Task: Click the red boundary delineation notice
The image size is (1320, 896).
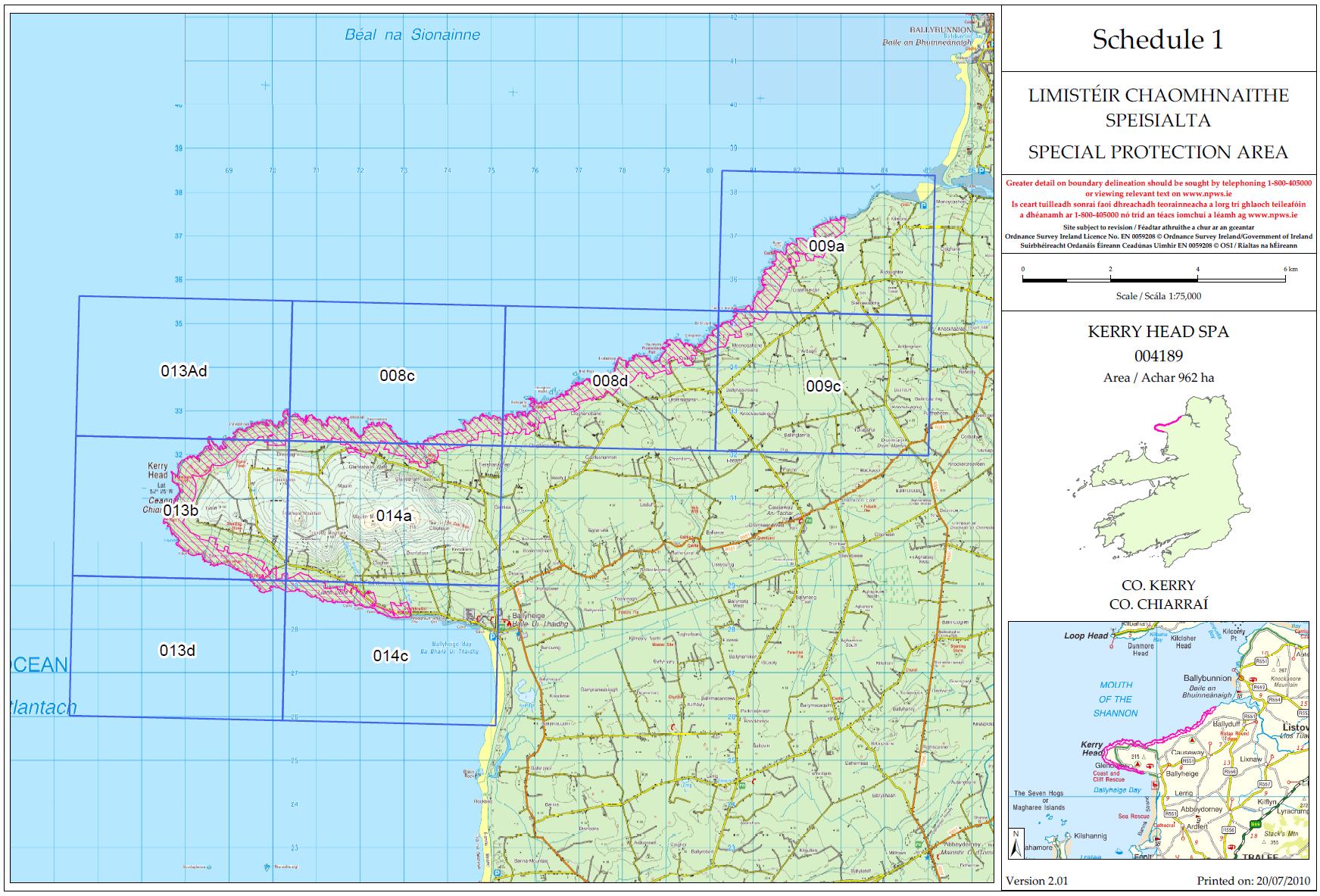Action: tap(1159, 199)
